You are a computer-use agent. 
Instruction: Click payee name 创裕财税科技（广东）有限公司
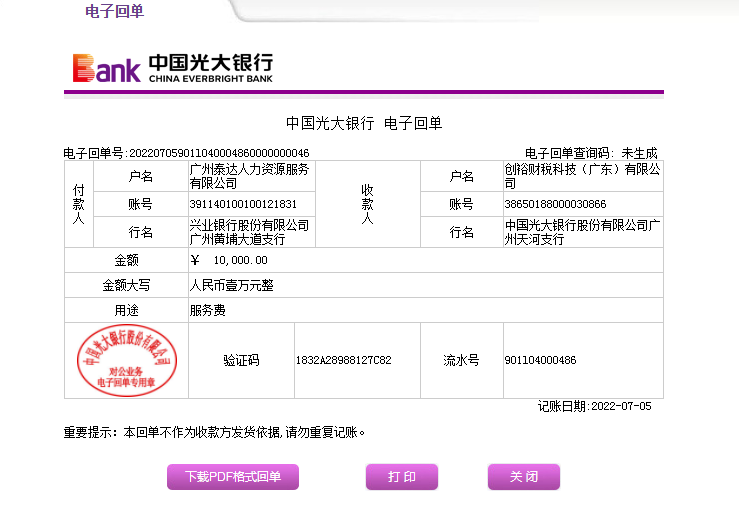tap(582, 176)
